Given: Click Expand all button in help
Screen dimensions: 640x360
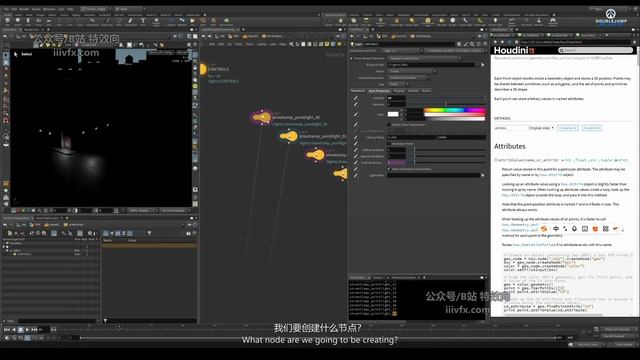Looking at the screenshot, I should point(592,128).
